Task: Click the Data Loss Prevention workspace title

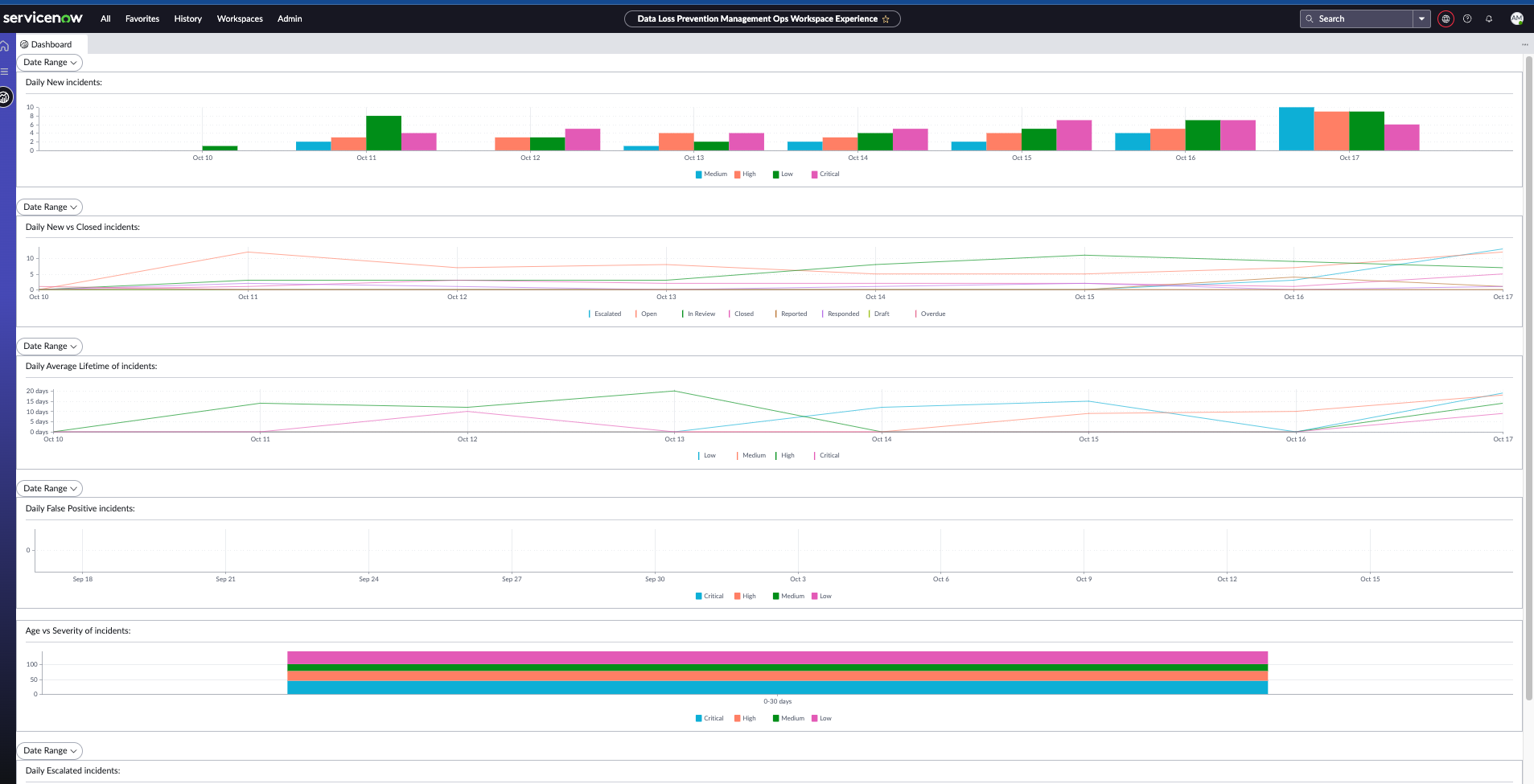Action: (757, 18)
